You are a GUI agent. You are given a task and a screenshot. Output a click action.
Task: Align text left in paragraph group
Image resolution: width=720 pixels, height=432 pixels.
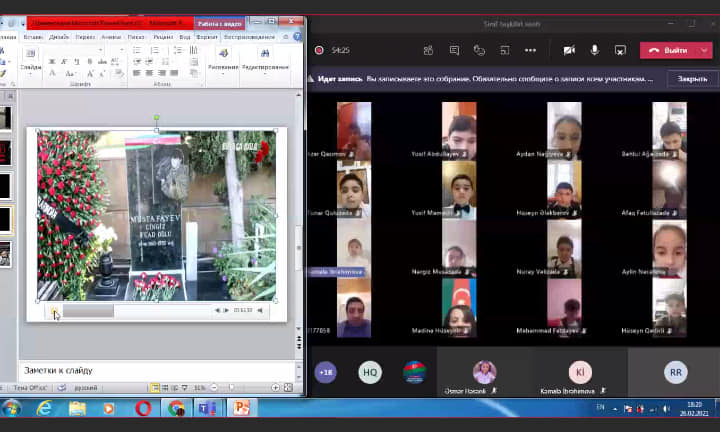click(137, 73)
